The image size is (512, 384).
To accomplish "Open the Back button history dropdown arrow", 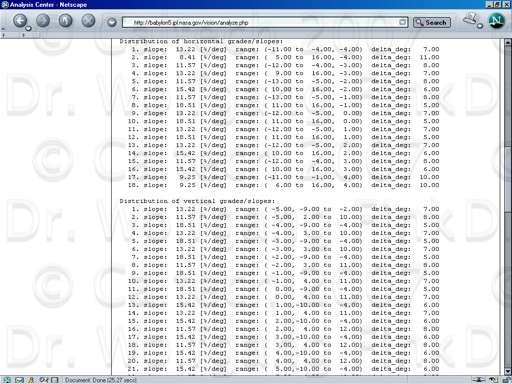I will (28, 29).
